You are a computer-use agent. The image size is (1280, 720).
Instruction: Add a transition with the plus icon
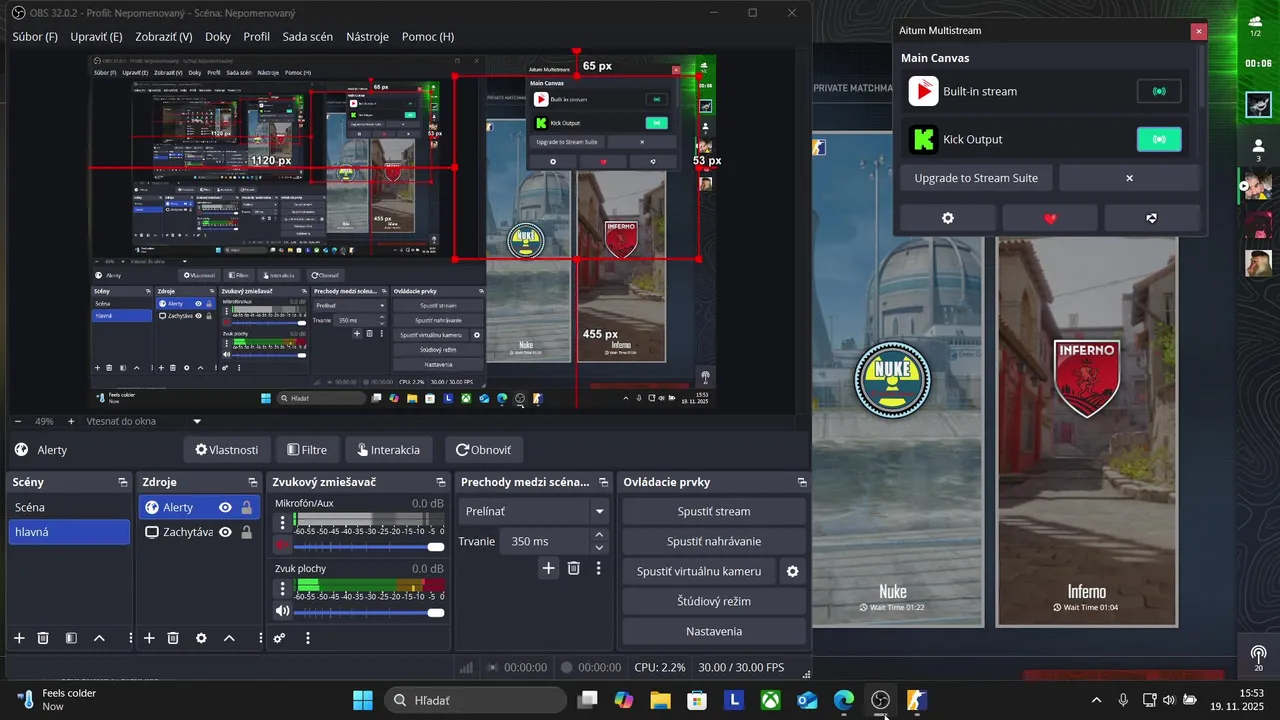[548, 568]
